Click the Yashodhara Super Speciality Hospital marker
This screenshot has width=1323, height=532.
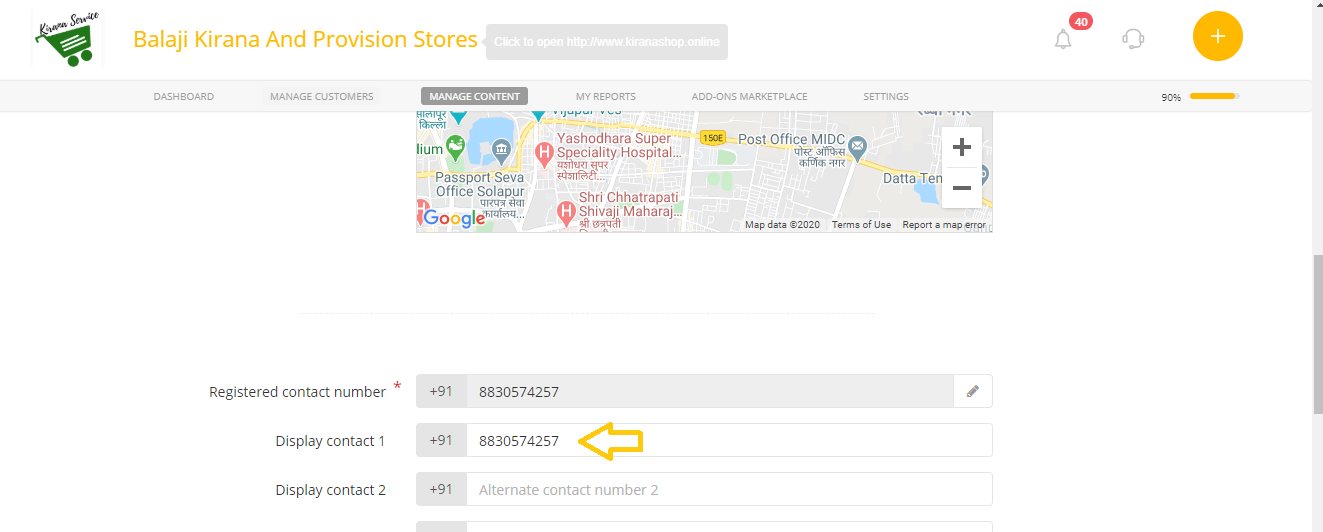[x=545, y=154]
